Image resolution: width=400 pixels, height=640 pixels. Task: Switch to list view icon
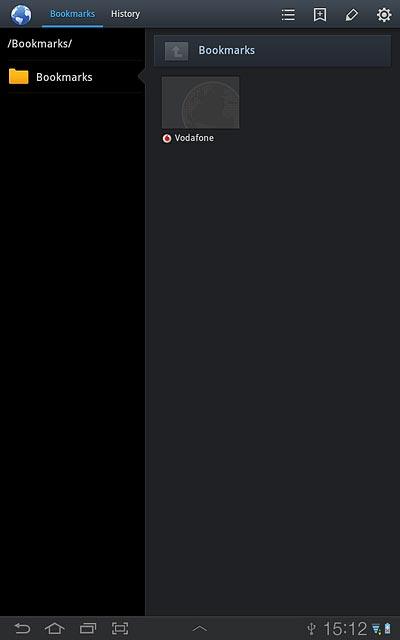(x=288, y=15)
